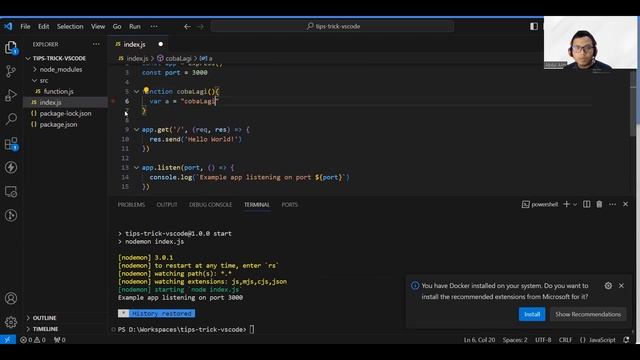Screen dimensions: 640x360
Task: Click the ports forwarded status item
Action: [x=60, y=340]
